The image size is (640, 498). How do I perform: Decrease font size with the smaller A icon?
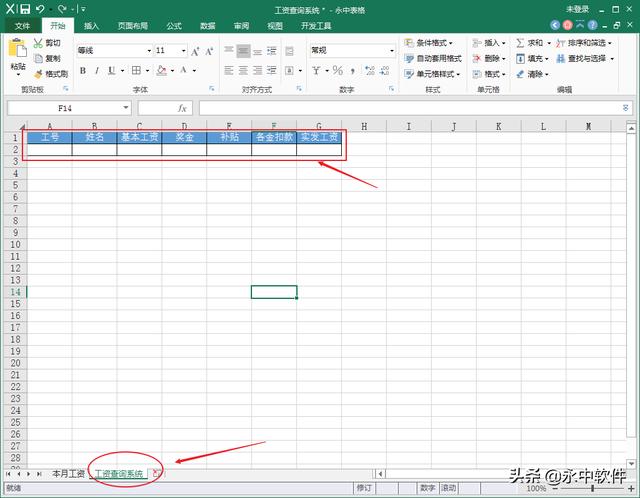click(x=209, y=51)
